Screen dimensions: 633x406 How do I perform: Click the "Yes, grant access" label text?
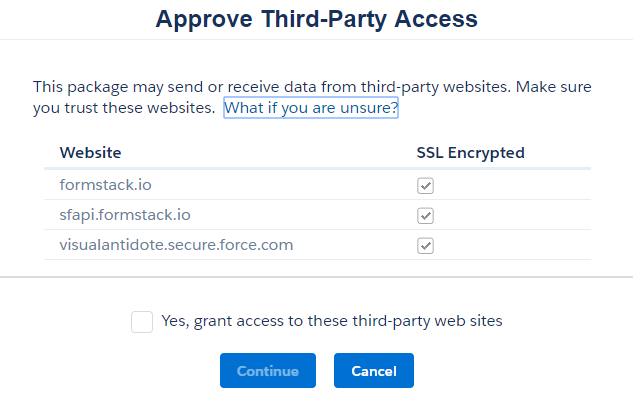(x=331, y=321)
